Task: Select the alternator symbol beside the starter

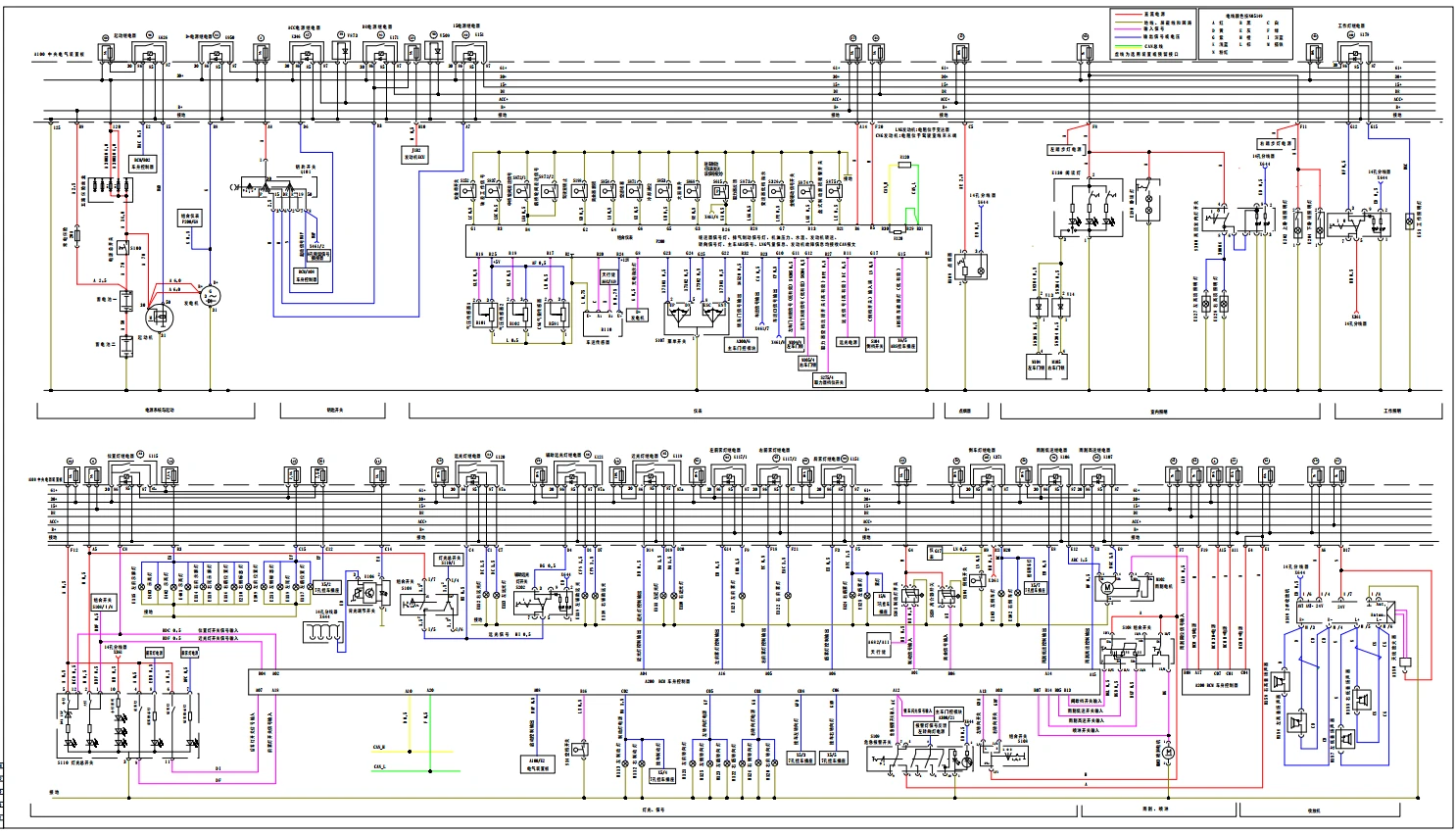Action: tap(211, 294)
